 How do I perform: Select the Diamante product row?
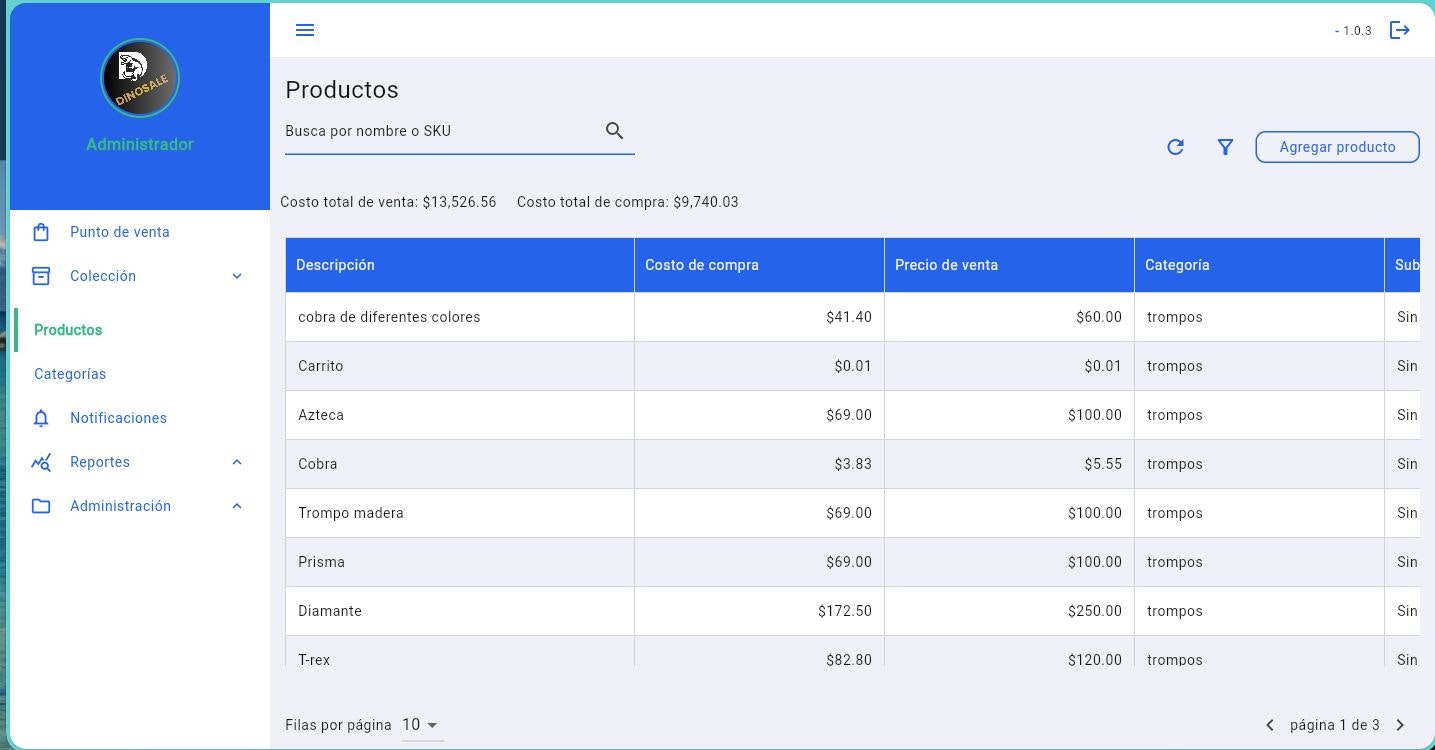click(x=852, y=611)
